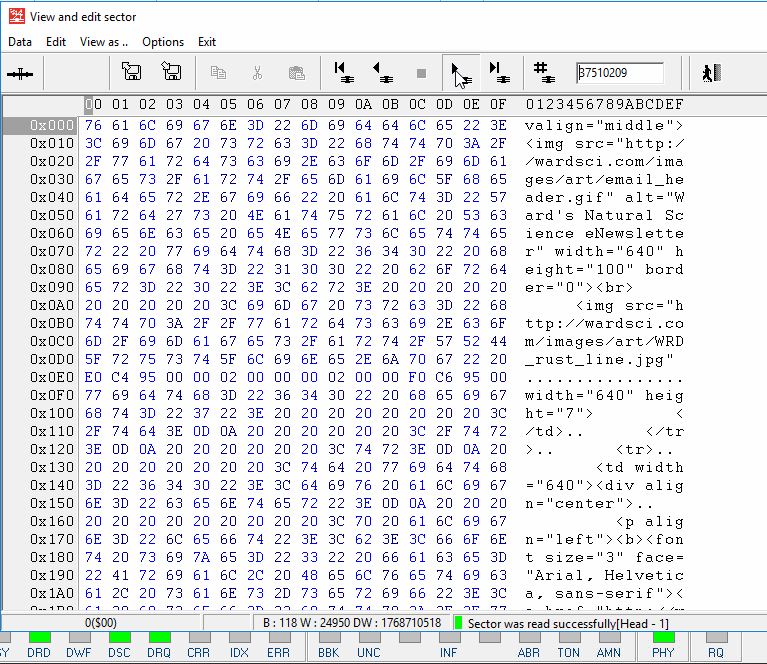Click the green status square beside 'Sector was read'
Viewport: 767px width, 664px height.
click(458, 623)
